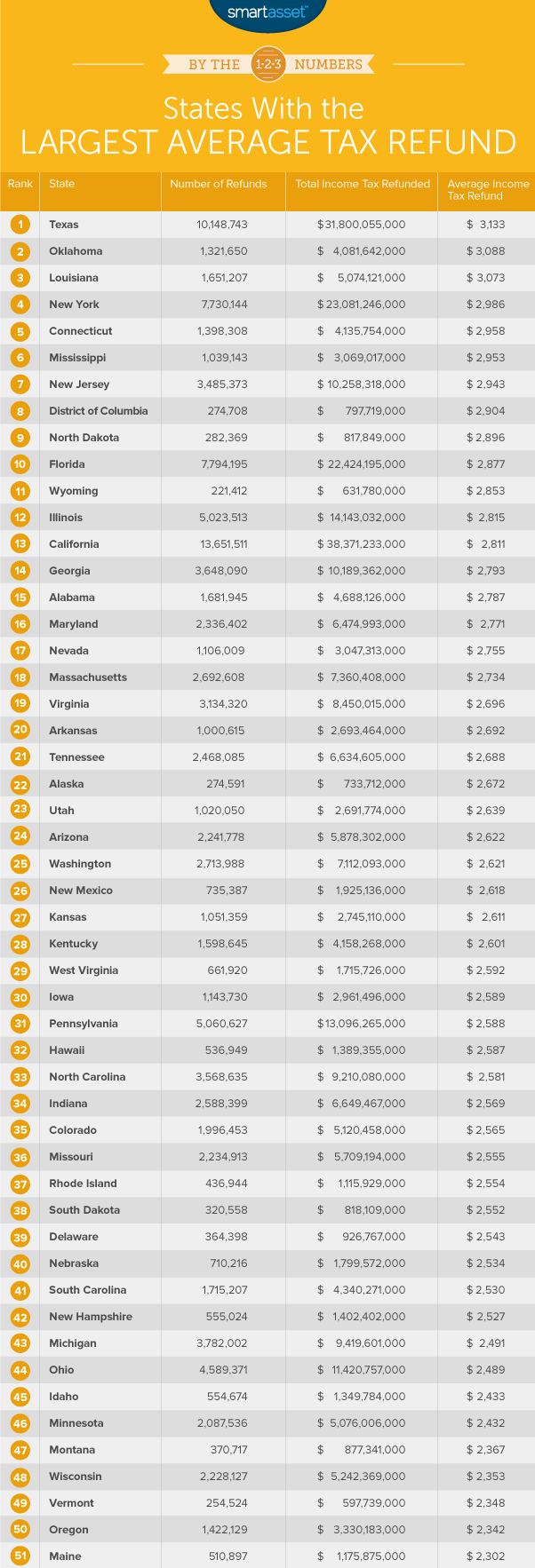
Task: Click the rank 37 circle badge
Action: (20, 1184)
